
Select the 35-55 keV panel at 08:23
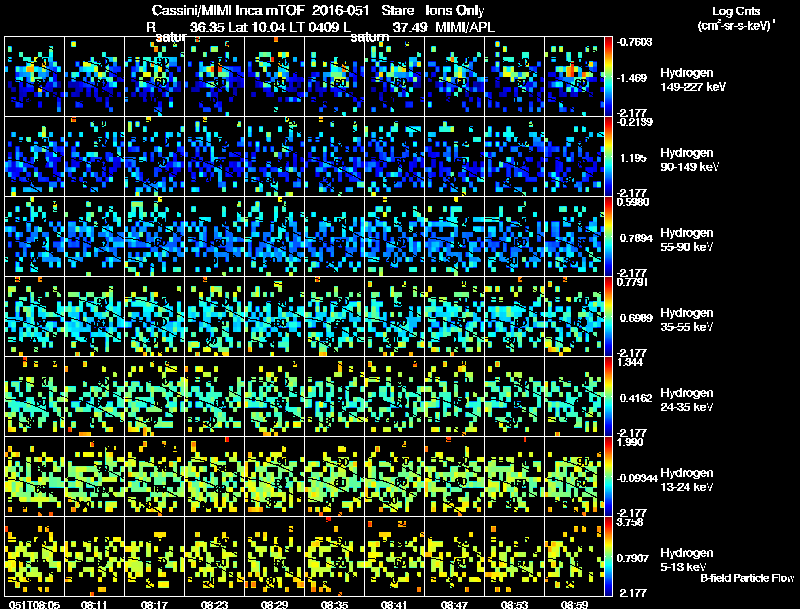[215, 316]
